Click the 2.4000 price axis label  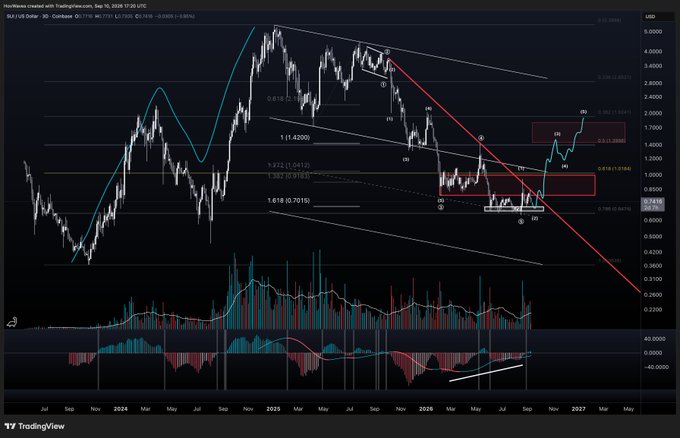point(653,97)
